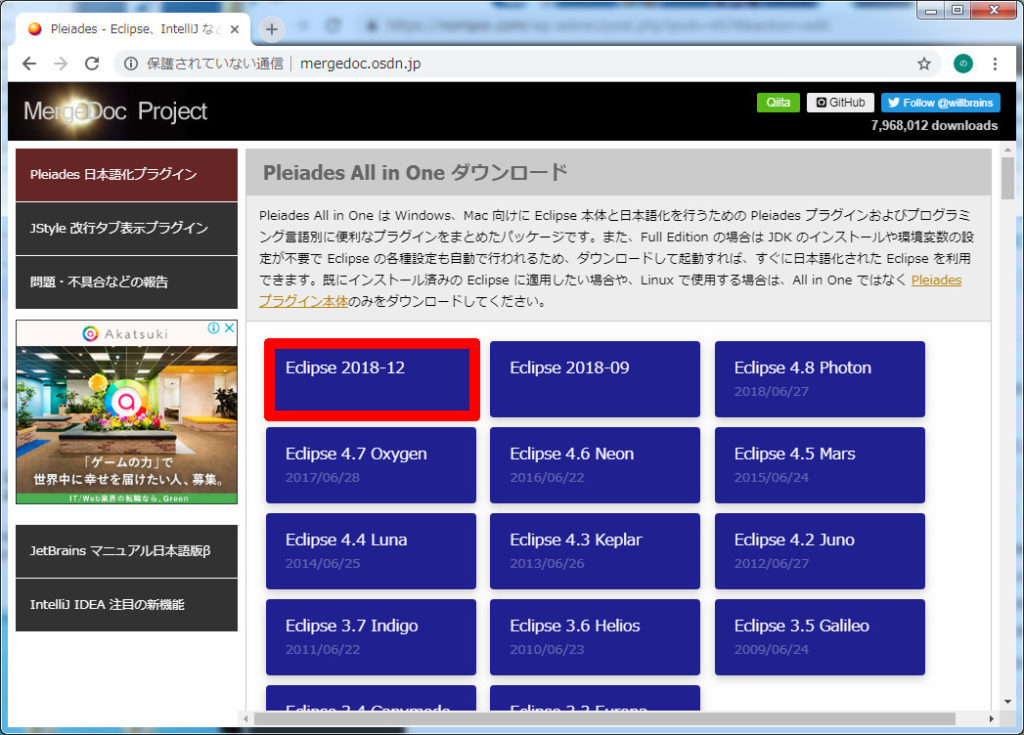Screen dimensions: 1024x735
Task: Open a new browser tab
Action: (x=271, y=28)
